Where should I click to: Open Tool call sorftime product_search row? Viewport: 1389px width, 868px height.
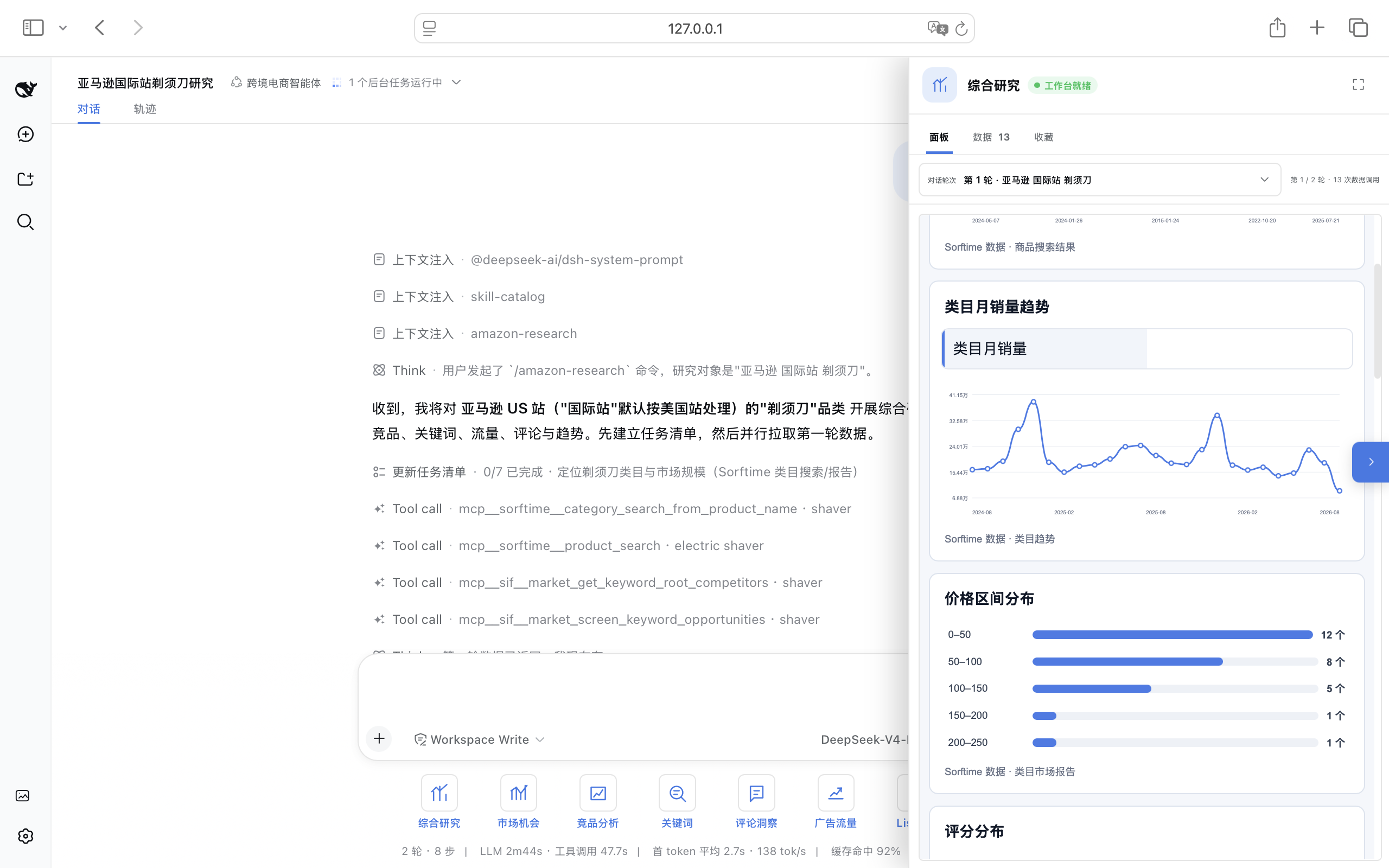[x=568, y=545]
